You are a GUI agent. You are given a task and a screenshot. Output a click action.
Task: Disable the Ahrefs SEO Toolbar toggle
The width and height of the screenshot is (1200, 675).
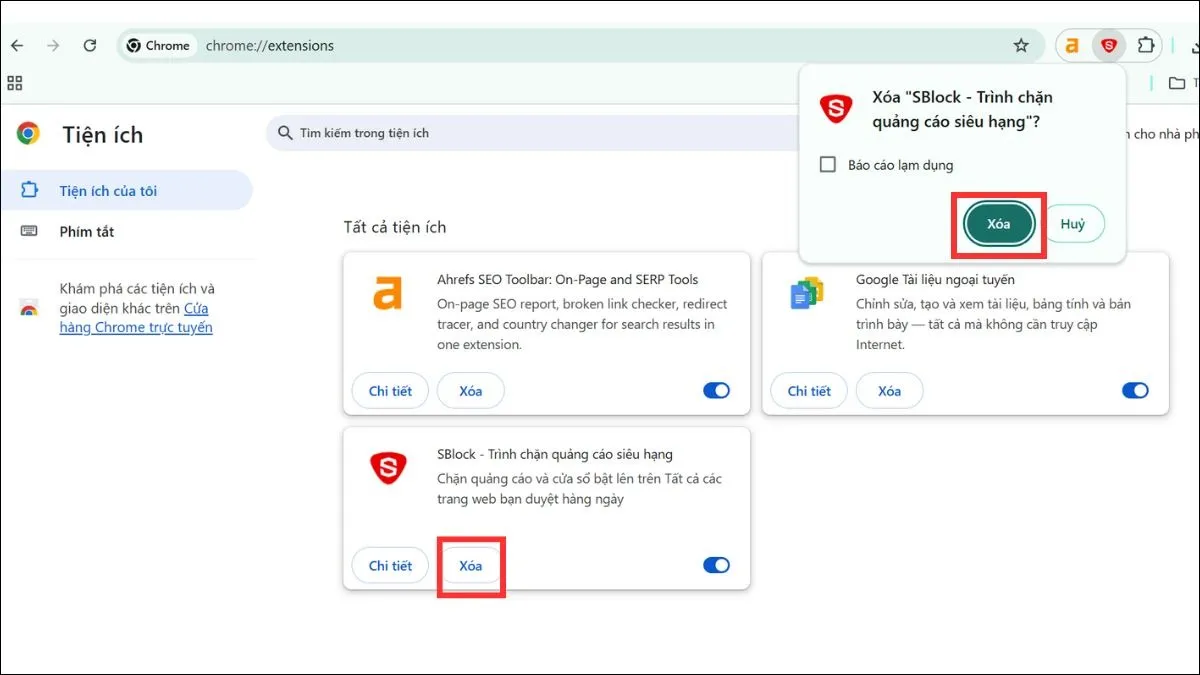(716, 391)
